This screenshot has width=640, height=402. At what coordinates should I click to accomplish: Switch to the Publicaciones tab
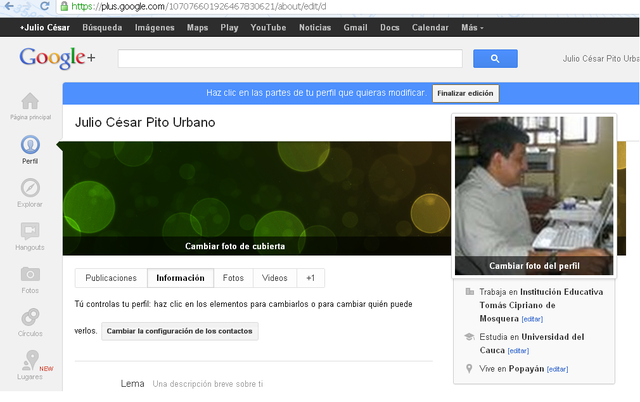coord(111,278)
